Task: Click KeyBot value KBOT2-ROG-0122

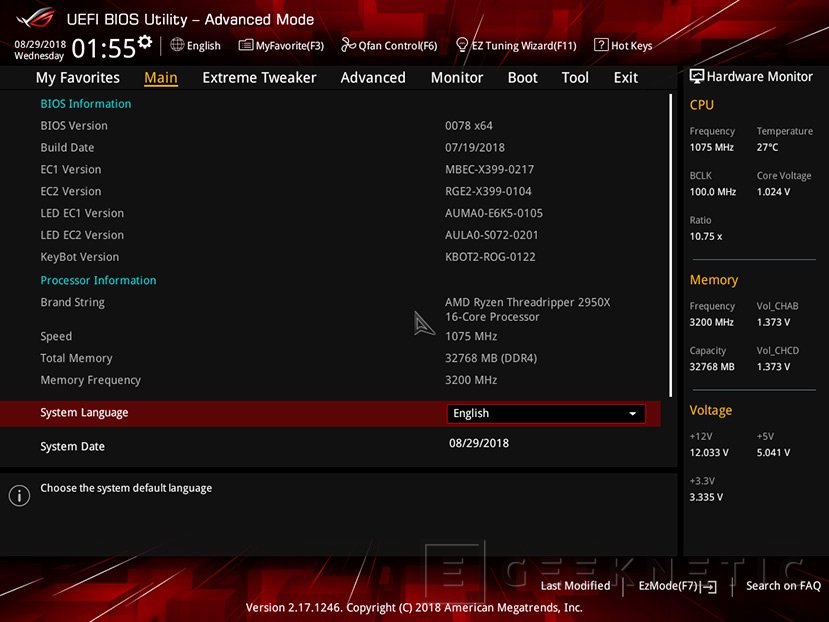Action: click(490, 257)
